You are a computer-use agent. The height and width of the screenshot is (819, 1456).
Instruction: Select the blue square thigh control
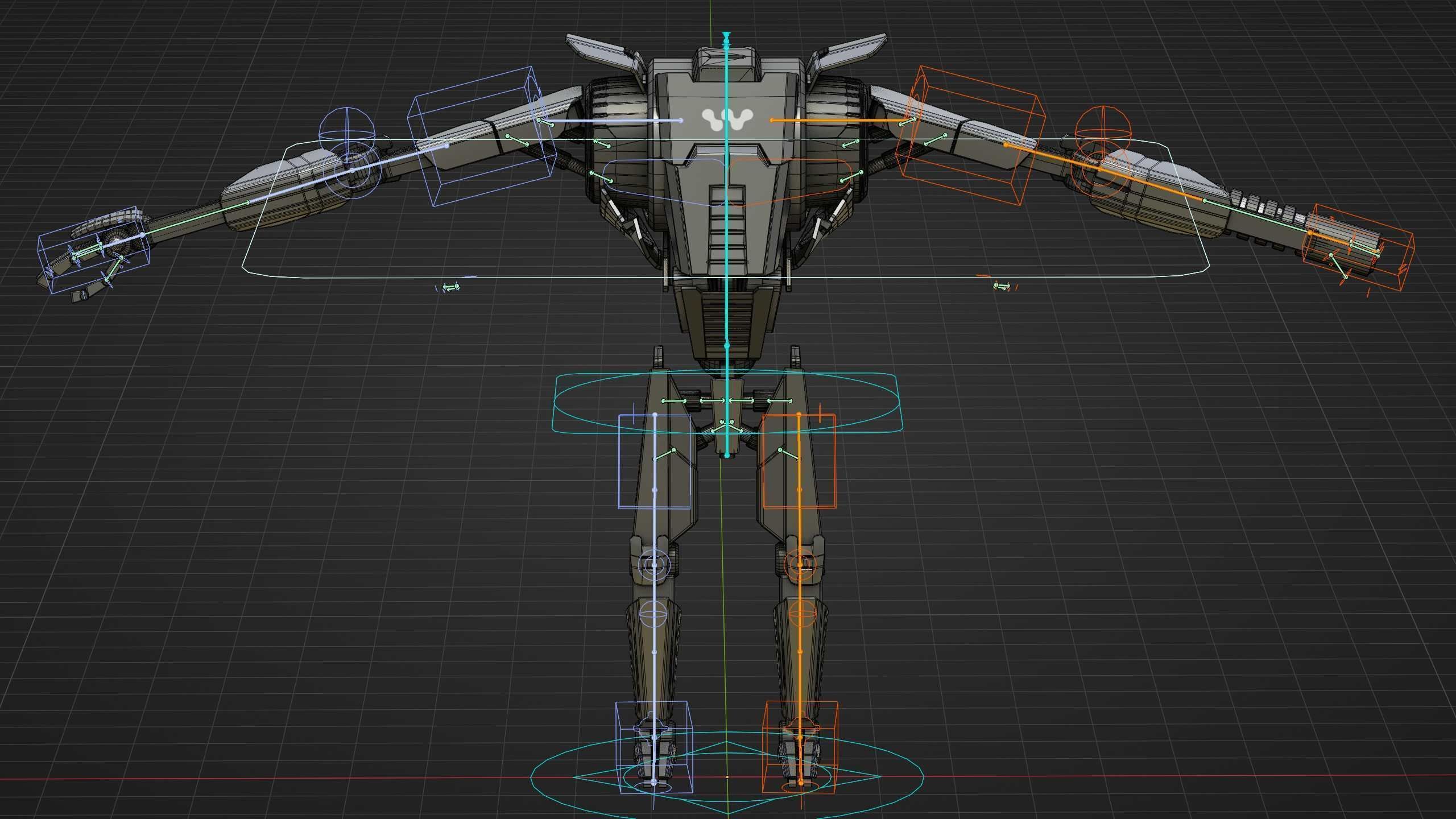(655, 461)
